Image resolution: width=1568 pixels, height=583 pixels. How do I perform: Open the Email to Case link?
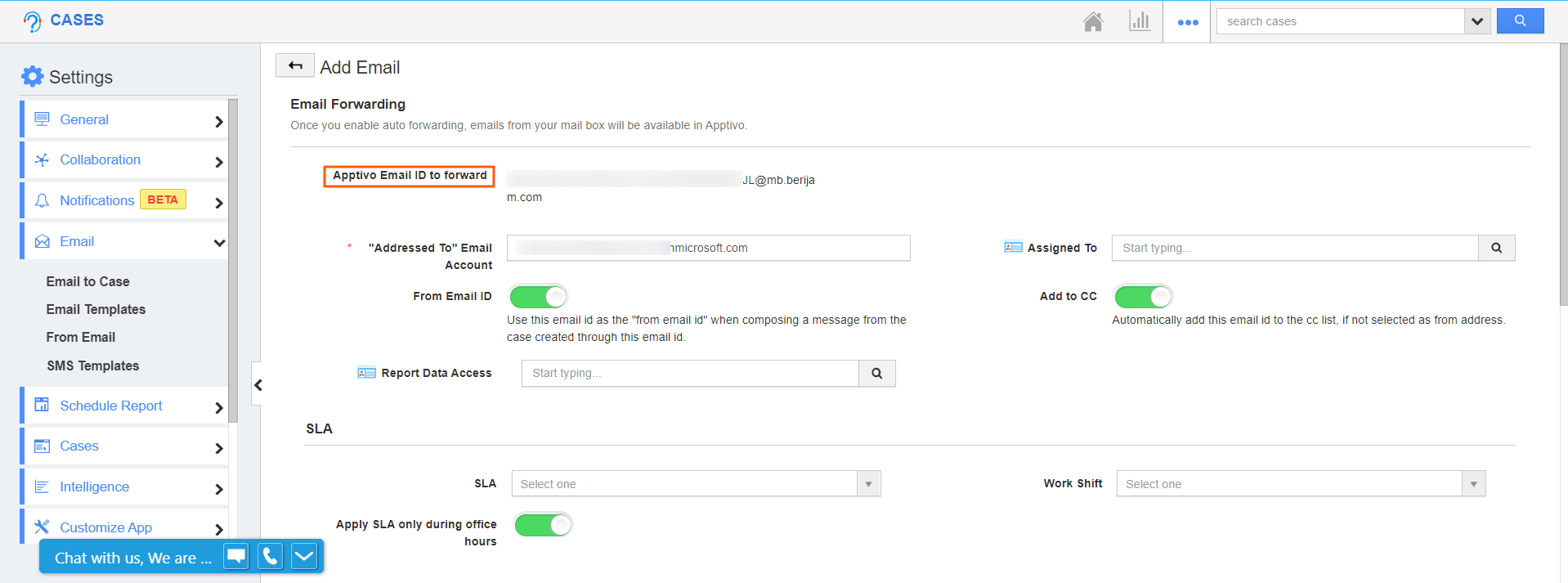click(87, 281)
